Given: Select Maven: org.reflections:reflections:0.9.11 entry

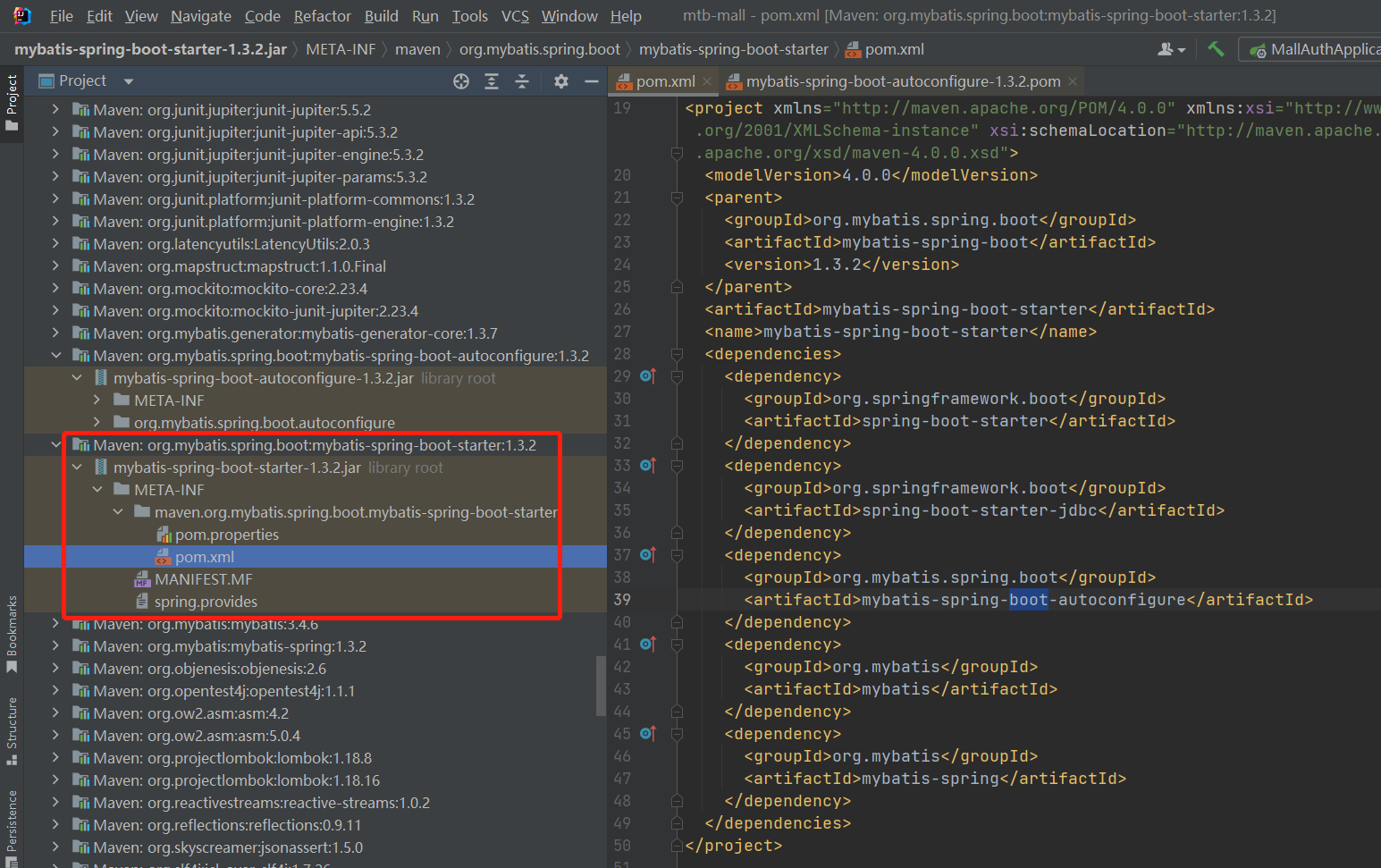Looking at the screenshot, I should click(x=216, y=825).
